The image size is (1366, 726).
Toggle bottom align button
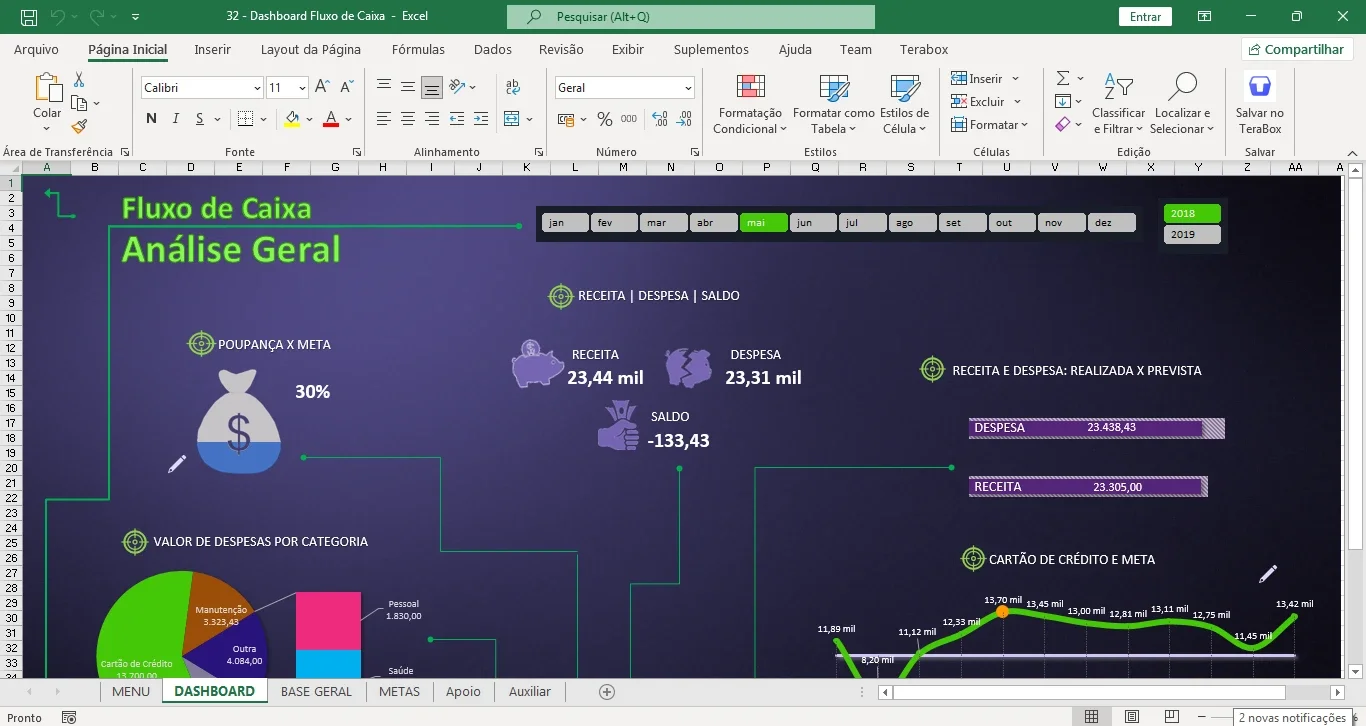pos(432,87)
